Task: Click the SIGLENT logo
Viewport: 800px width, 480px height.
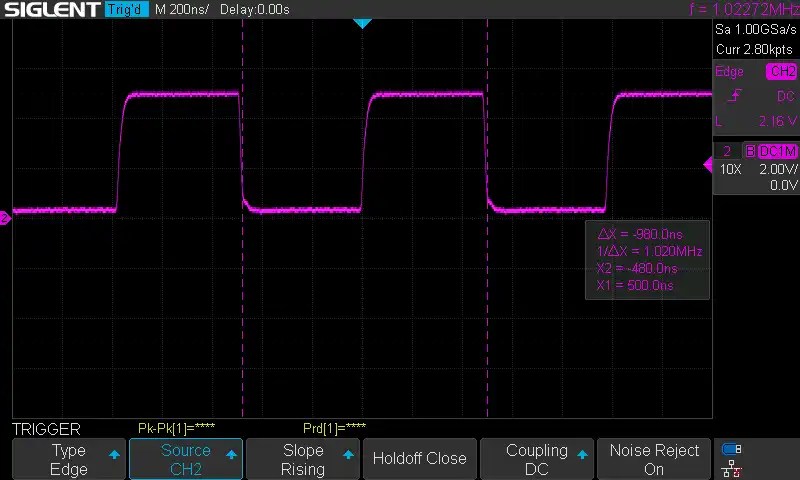Action: [x=50, y=10]
